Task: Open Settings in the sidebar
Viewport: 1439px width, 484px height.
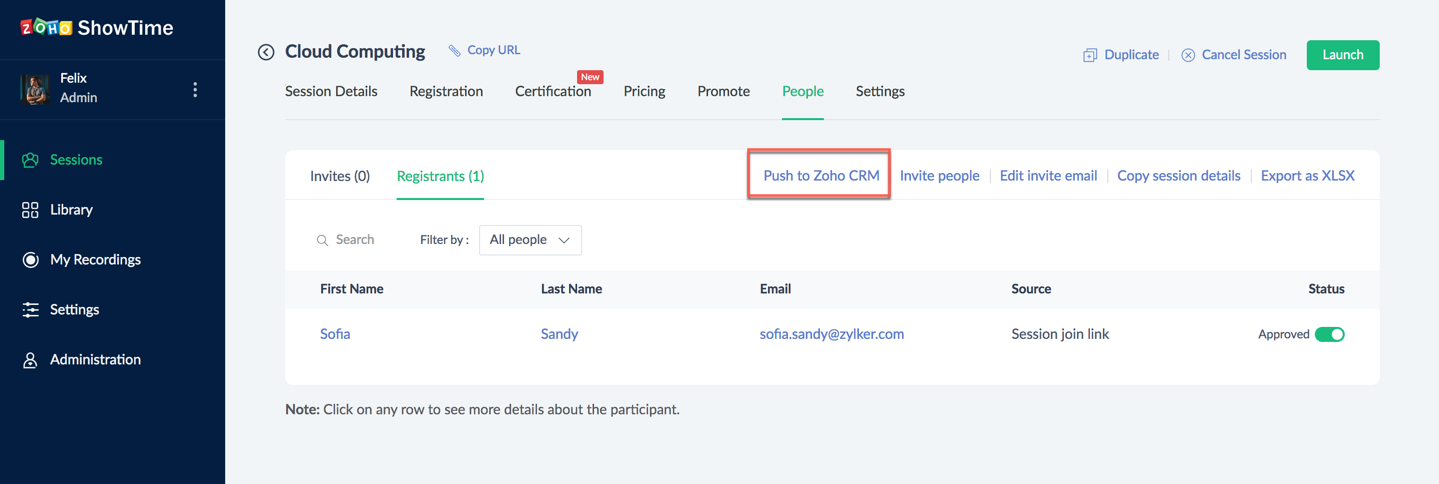Action: click(x=74, y=310)
